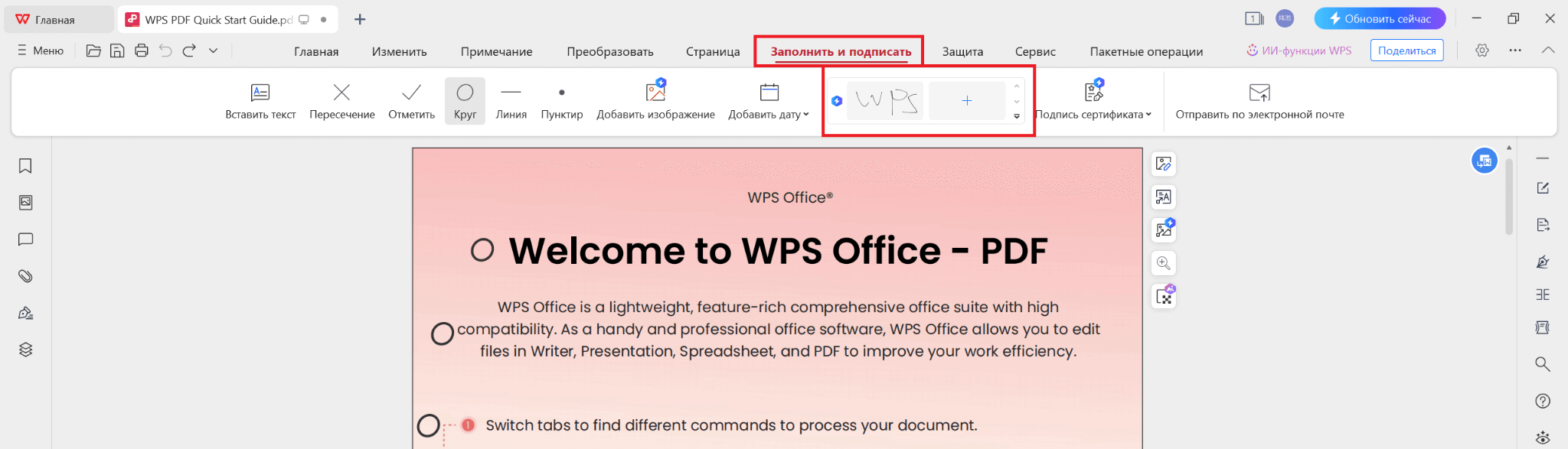The width and height of the screenshot is (1568, 449).
Task: Open the Layers sidebar panel
Action: 25,350
